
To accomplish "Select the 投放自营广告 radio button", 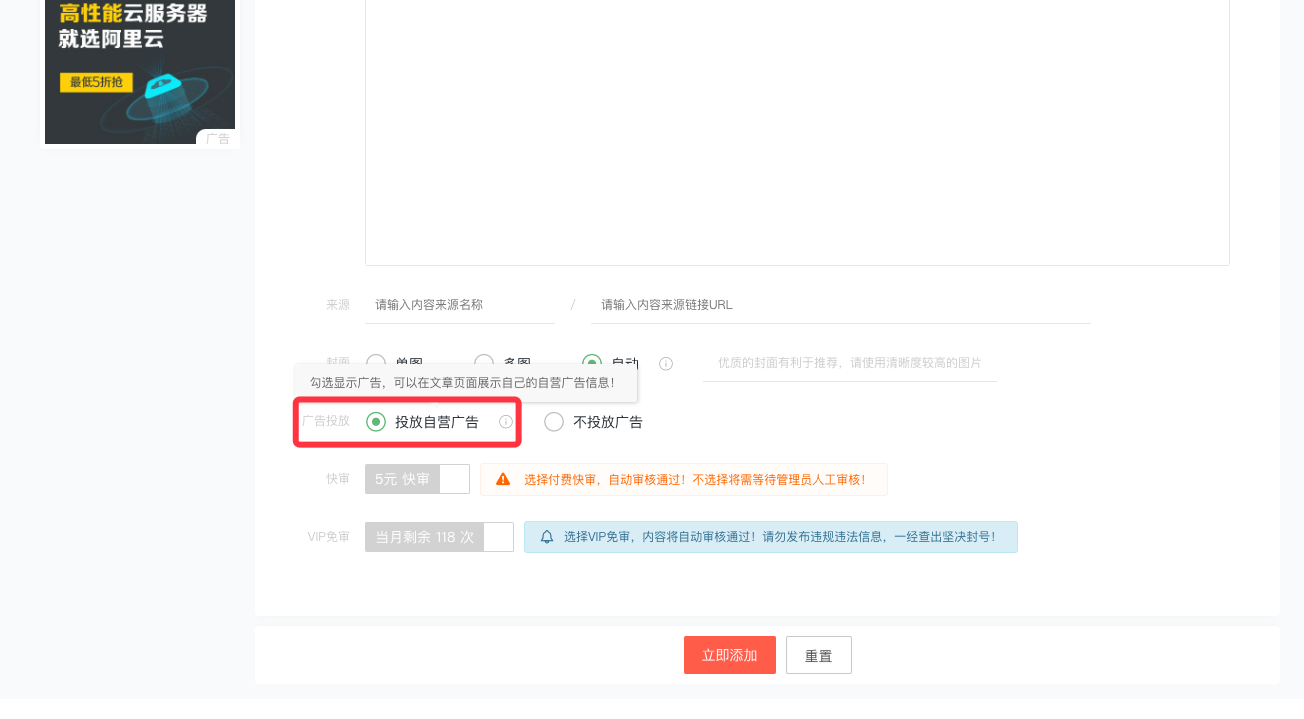I will [x=376, y=422].
